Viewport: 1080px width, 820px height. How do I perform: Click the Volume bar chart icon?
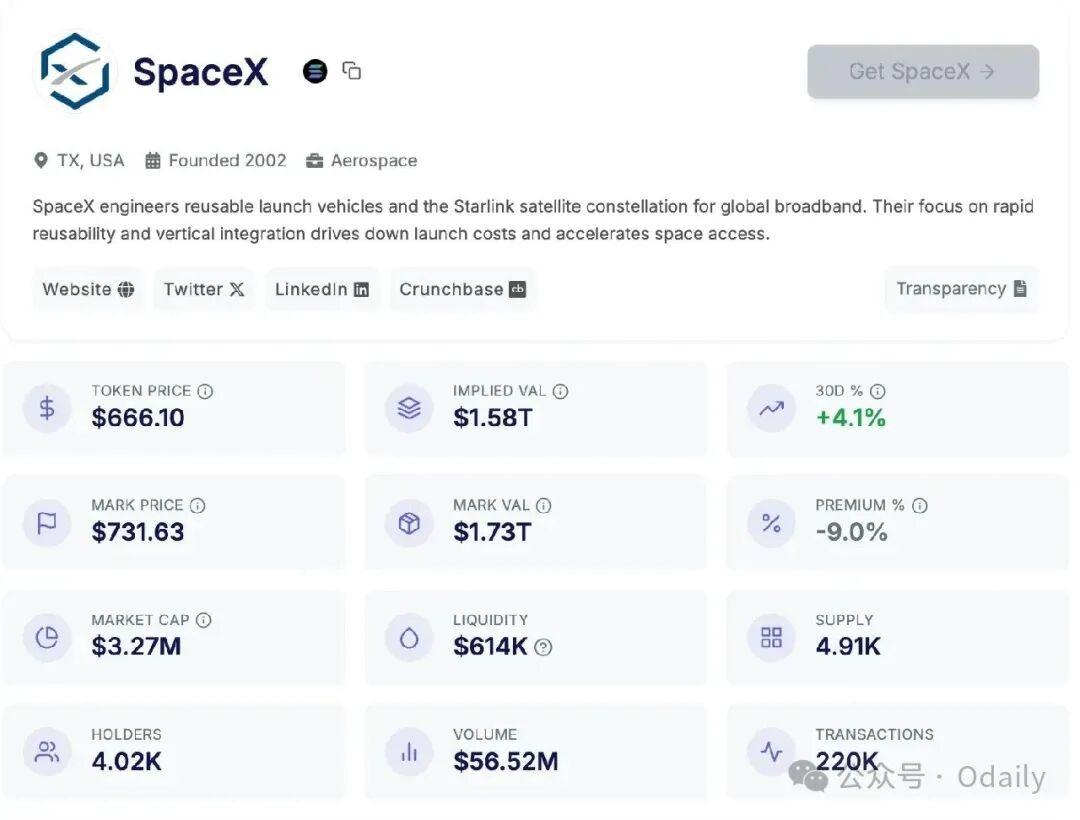click(409, 752)
